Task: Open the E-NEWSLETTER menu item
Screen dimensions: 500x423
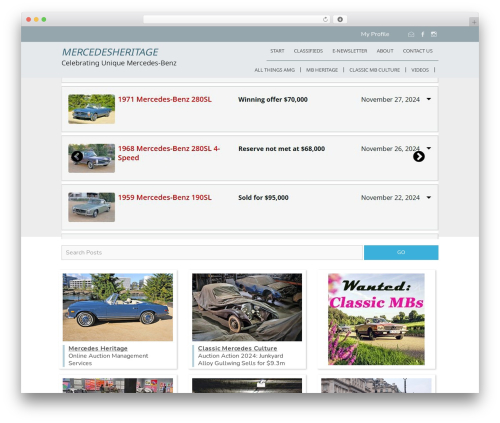Action: (x=350, y=51)
